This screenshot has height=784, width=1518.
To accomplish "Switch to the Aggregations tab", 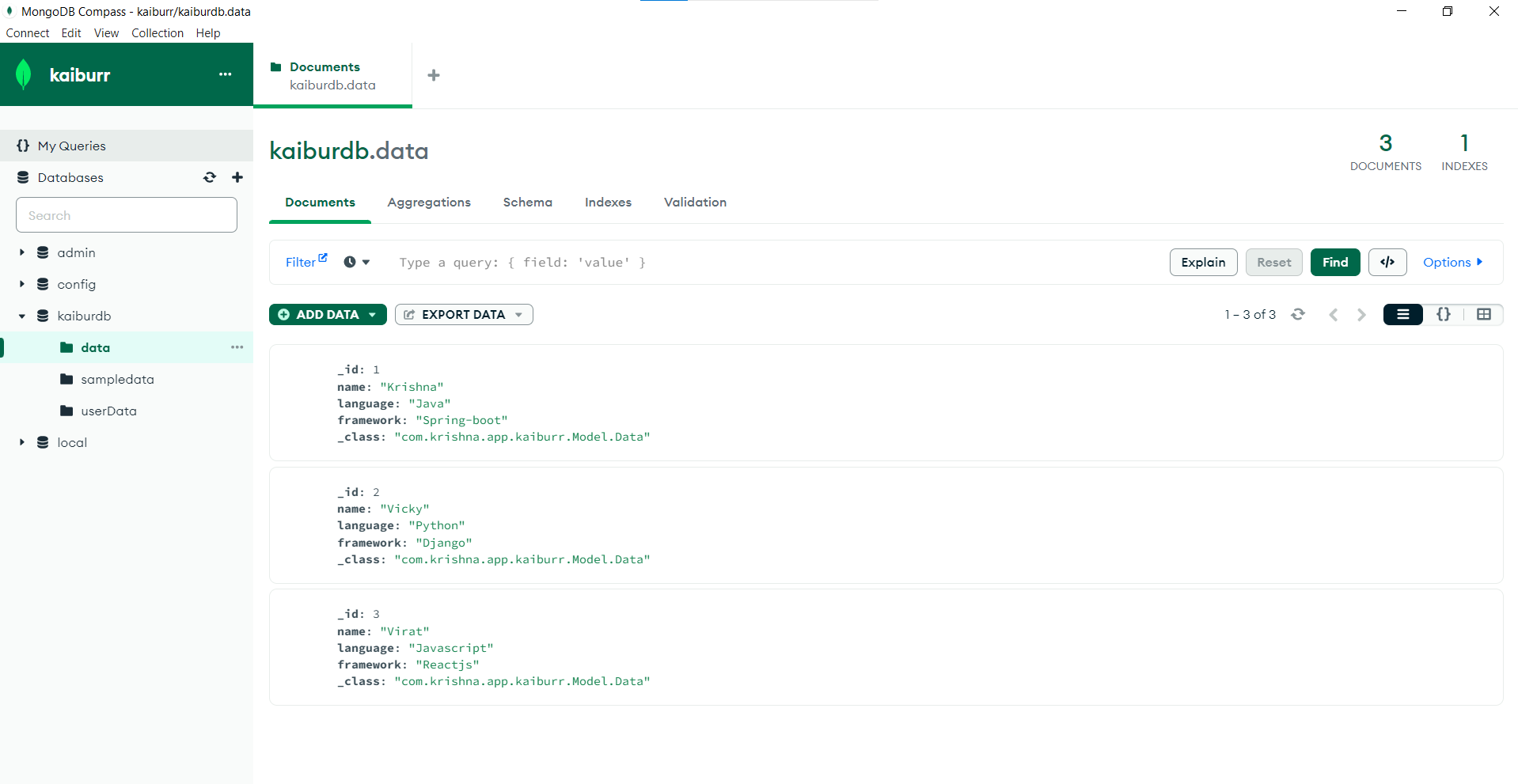I will 429,203.
